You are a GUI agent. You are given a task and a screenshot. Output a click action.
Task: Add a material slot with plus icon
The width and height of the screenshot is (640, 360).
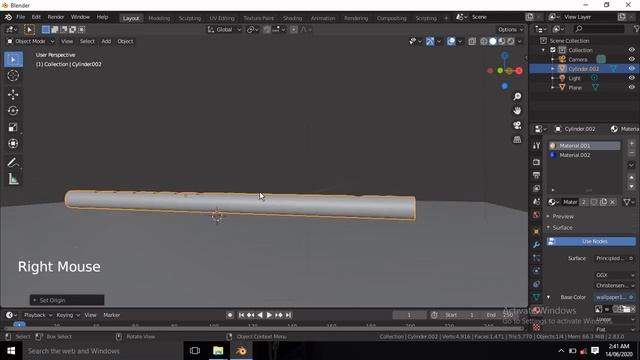point(631,143)
